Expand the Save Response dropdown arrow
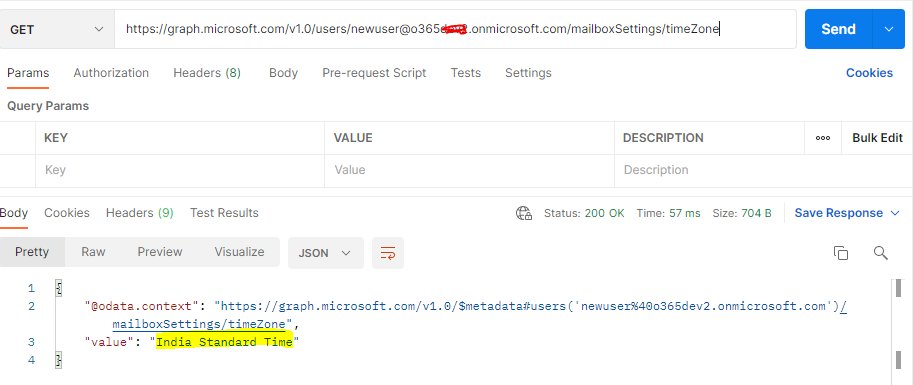The height and width of the screenshot is (385, 913). [895, 213]
